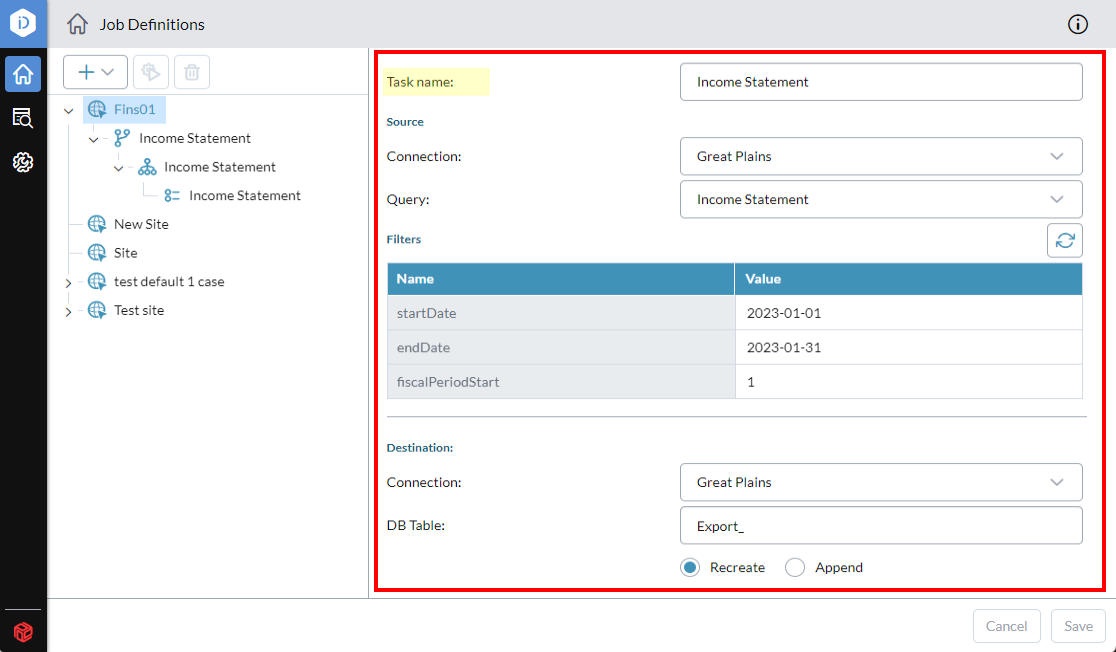Click the globe icon next to Site
This screenshot has width=1116, height=652.
click(x=97, y=253)
